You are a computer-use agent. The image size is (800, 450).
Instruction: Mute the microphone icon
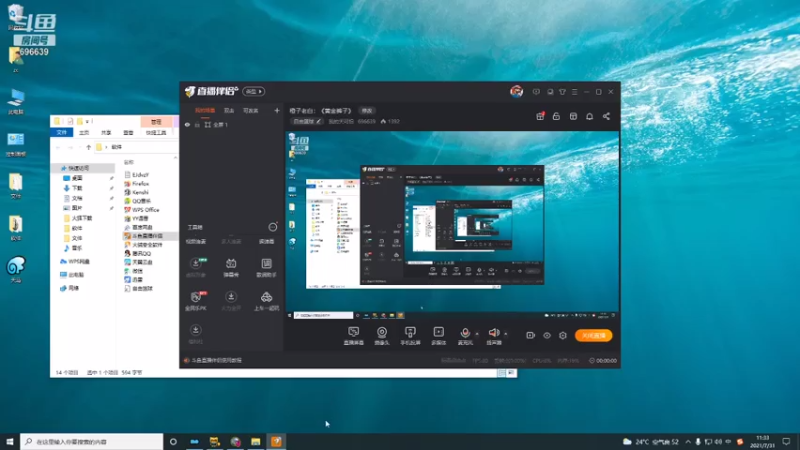465,333
